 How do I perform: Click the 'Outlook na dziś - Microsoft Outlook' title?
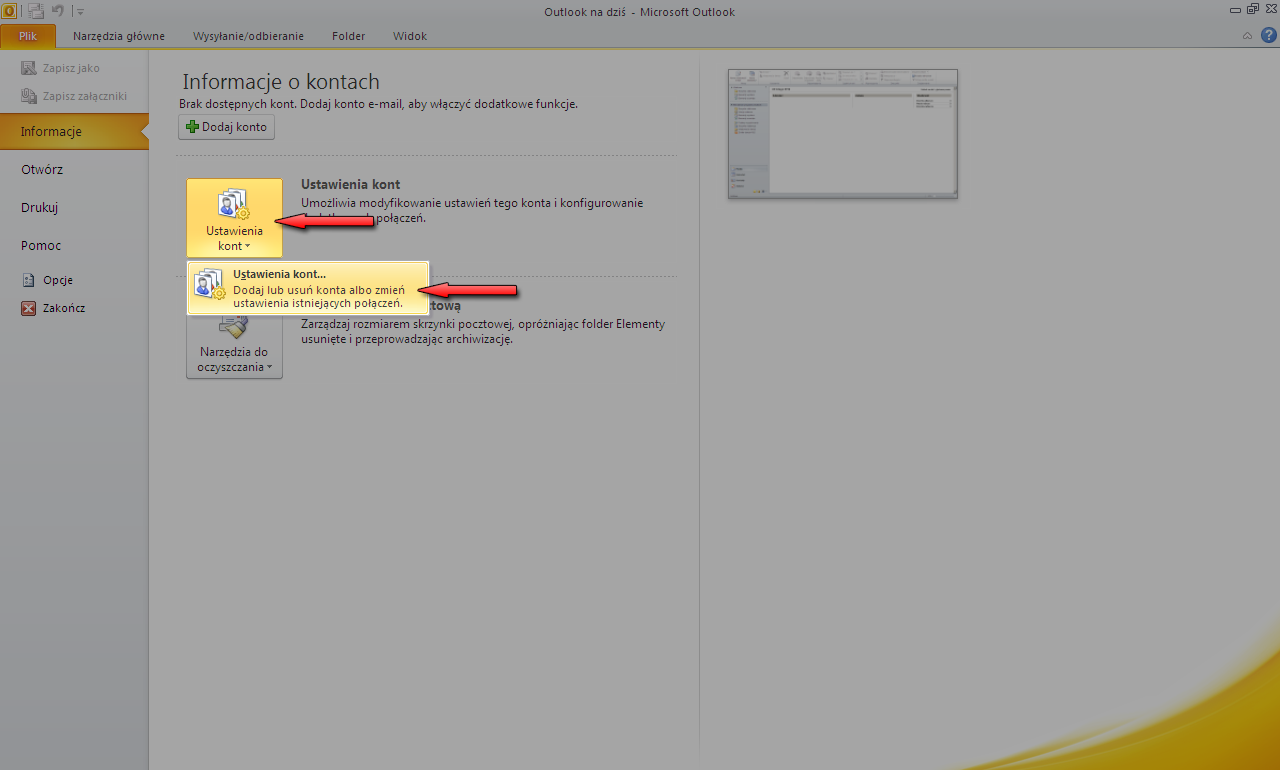coord(639,12)
